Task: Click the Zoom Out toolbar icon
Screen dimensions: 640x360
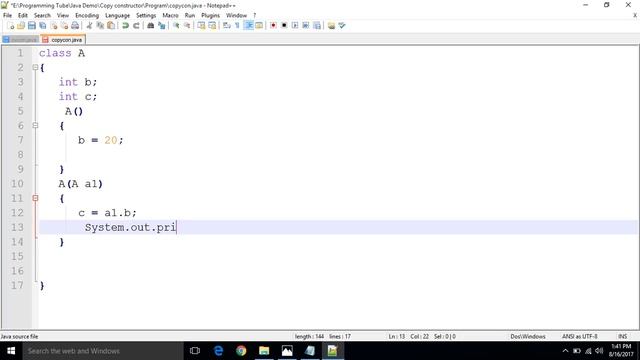Action: 187,26
